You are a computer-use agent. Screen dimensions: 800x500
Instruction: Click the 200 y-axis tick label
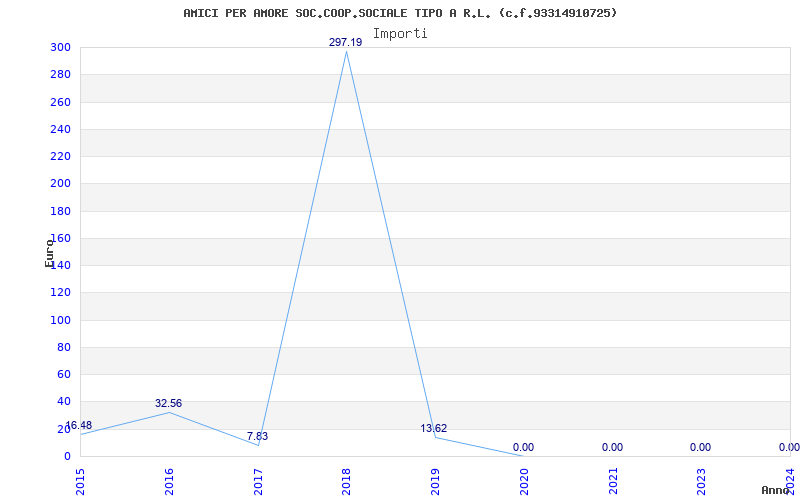pyautogui.click(x=60, y=184)
